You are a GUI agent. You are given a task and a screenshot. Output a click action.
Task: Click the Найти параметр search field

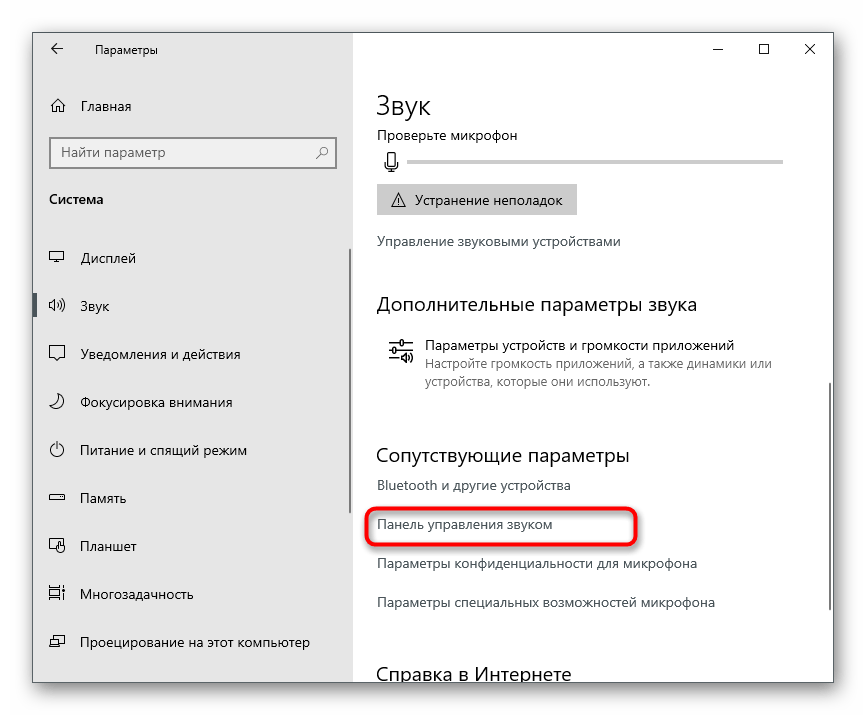pyautogui.click(x=193, y=153)
